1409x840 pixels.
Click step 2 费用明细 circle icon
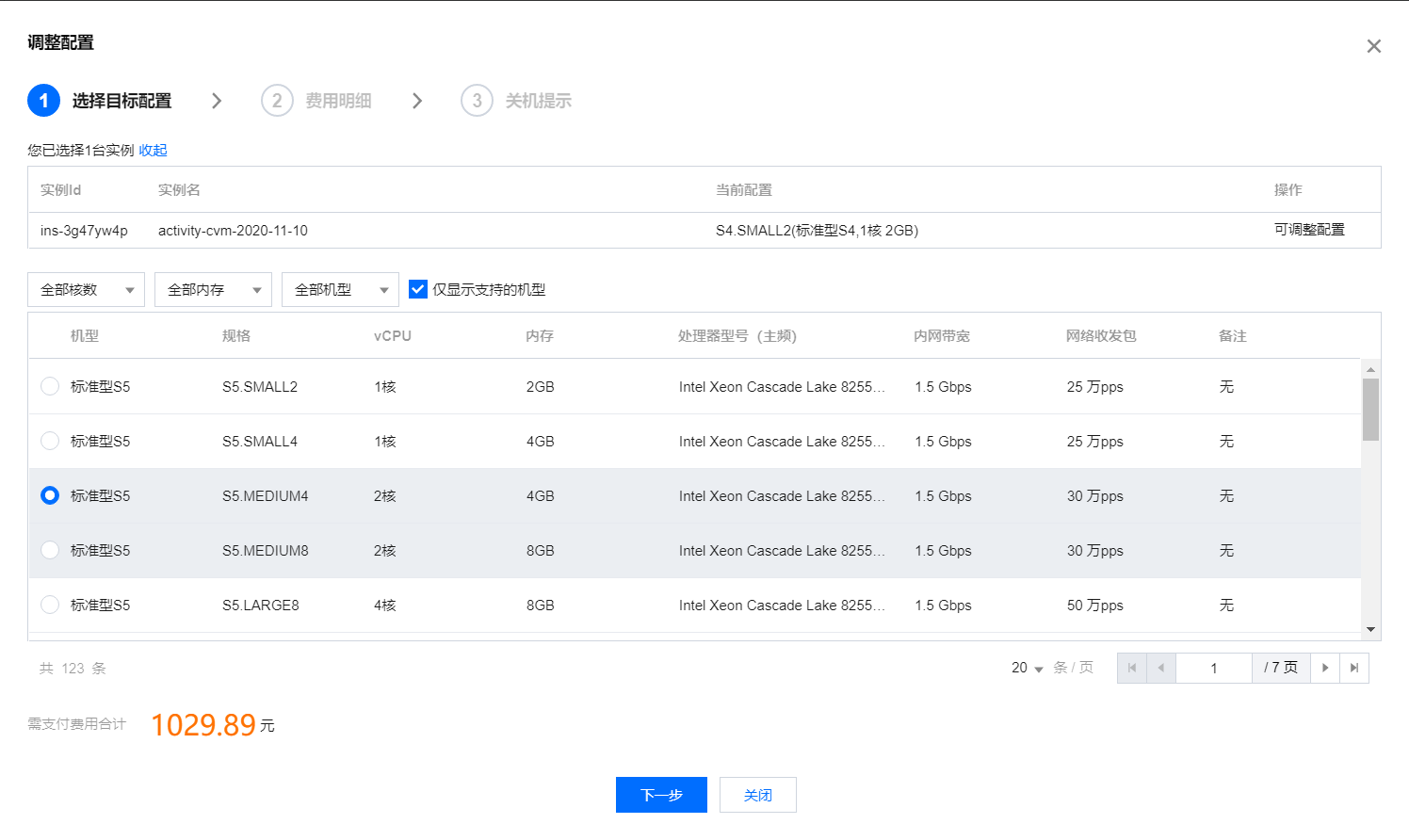coord(277,101)
